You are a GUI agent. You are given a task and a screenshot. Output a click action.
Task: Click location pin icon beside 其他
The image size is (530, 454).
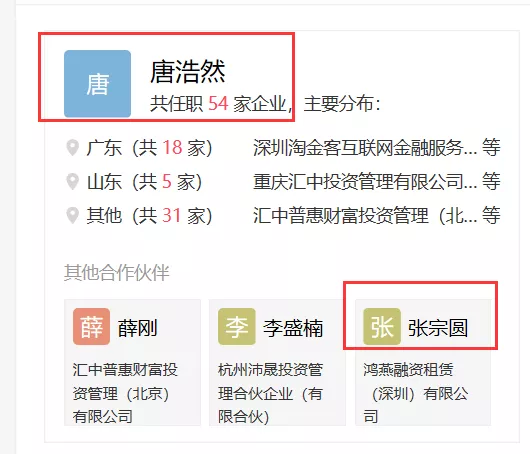click(x=72, y=215)
